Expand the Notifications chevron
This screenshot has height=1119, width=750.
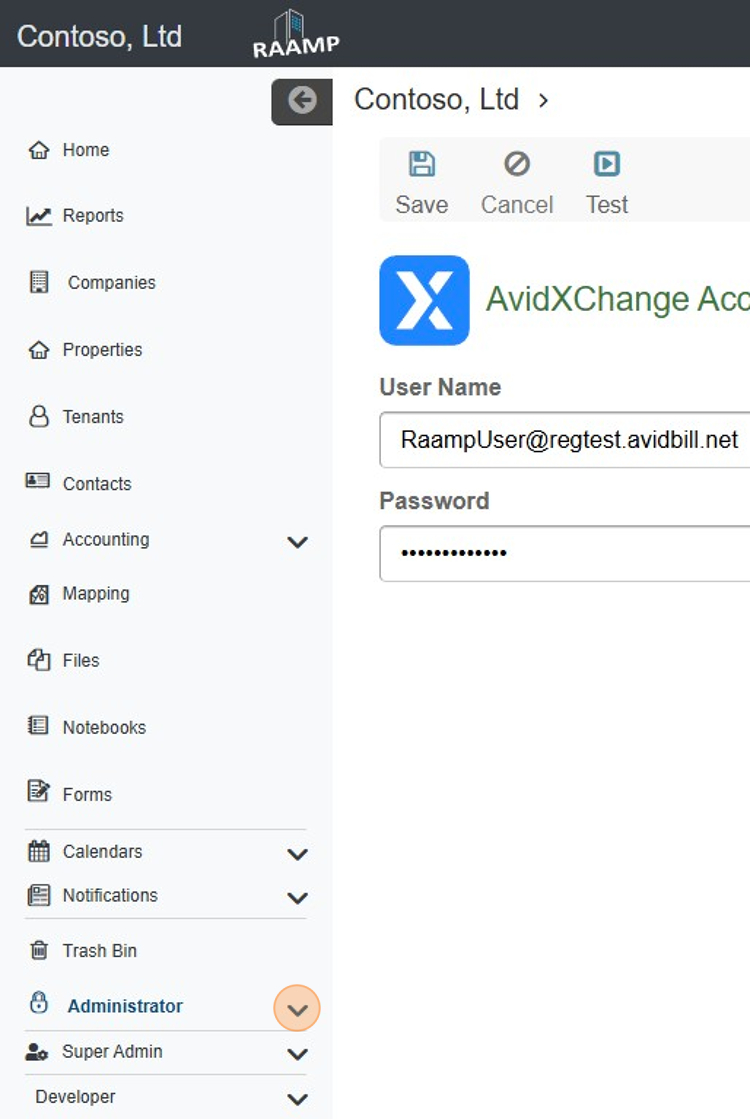297,898
